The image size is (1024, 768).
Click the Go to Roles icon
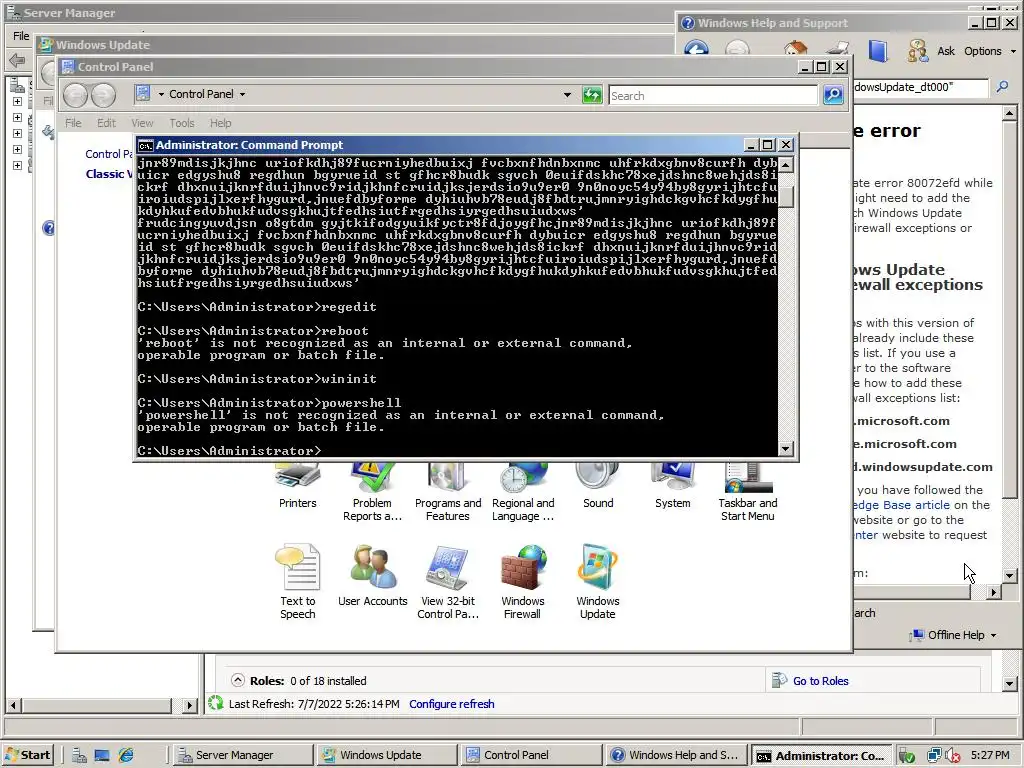click(779, 680)
